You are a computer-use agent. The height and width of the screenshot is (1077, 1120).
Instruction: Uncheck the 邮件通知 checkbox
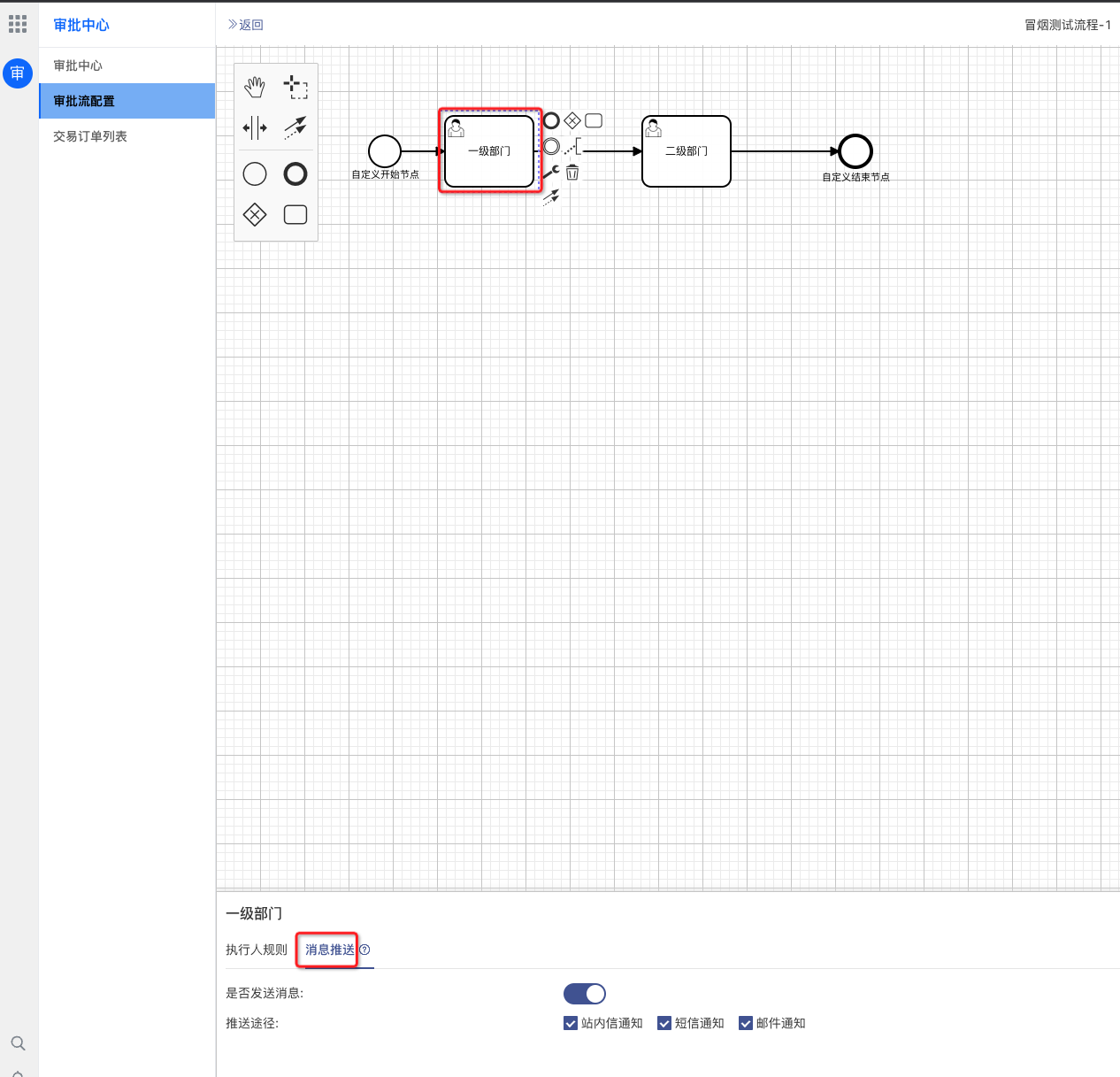click(x=746, y=1023)
